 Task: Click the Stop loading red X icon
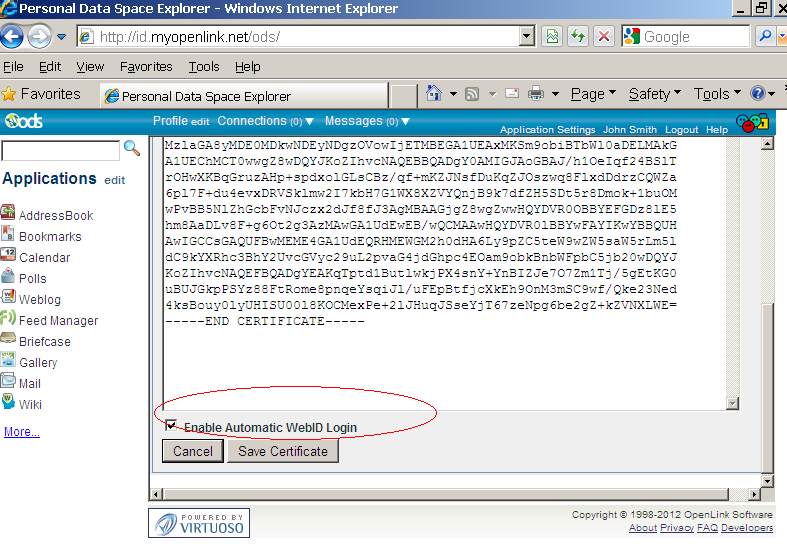coord(604,37)
